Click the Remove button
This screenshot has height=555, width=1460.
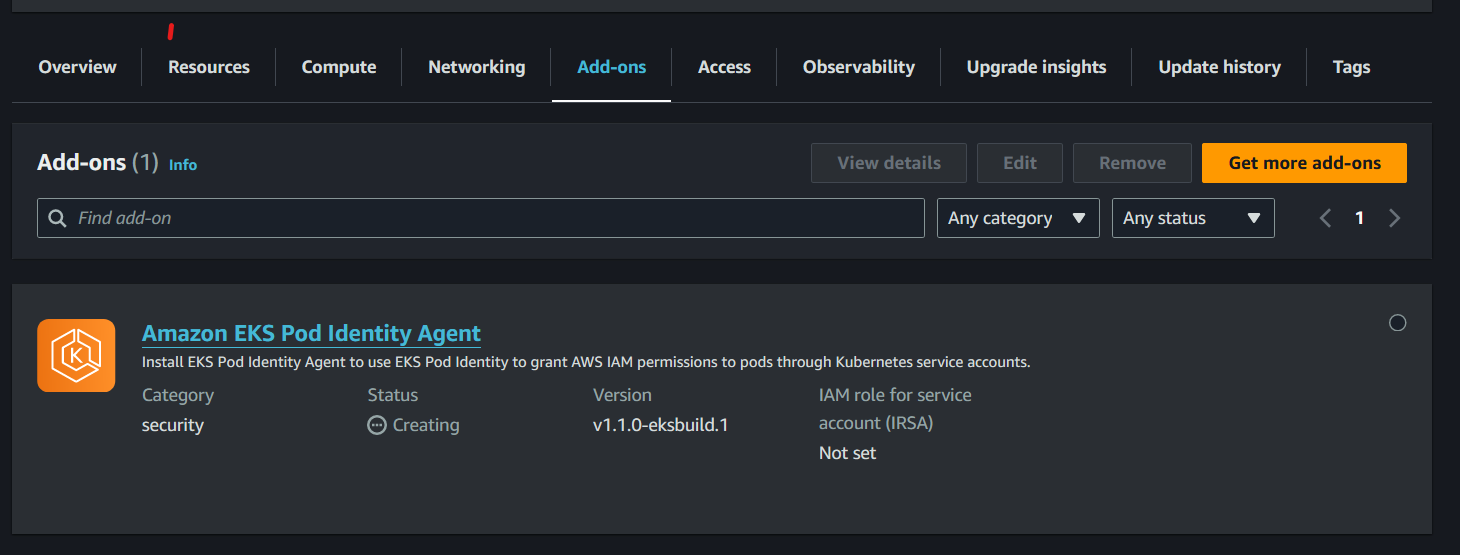click(x=1132, y=163)
